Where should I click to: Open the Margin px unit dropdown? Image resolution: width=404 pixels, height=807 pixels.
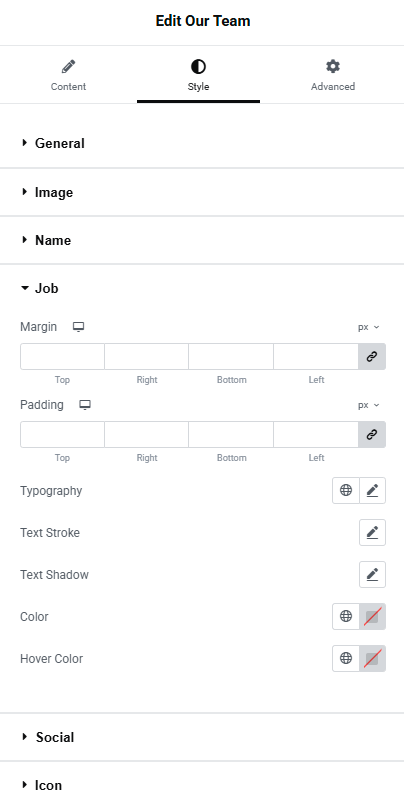pyautogui.click(x=368, y=327)
